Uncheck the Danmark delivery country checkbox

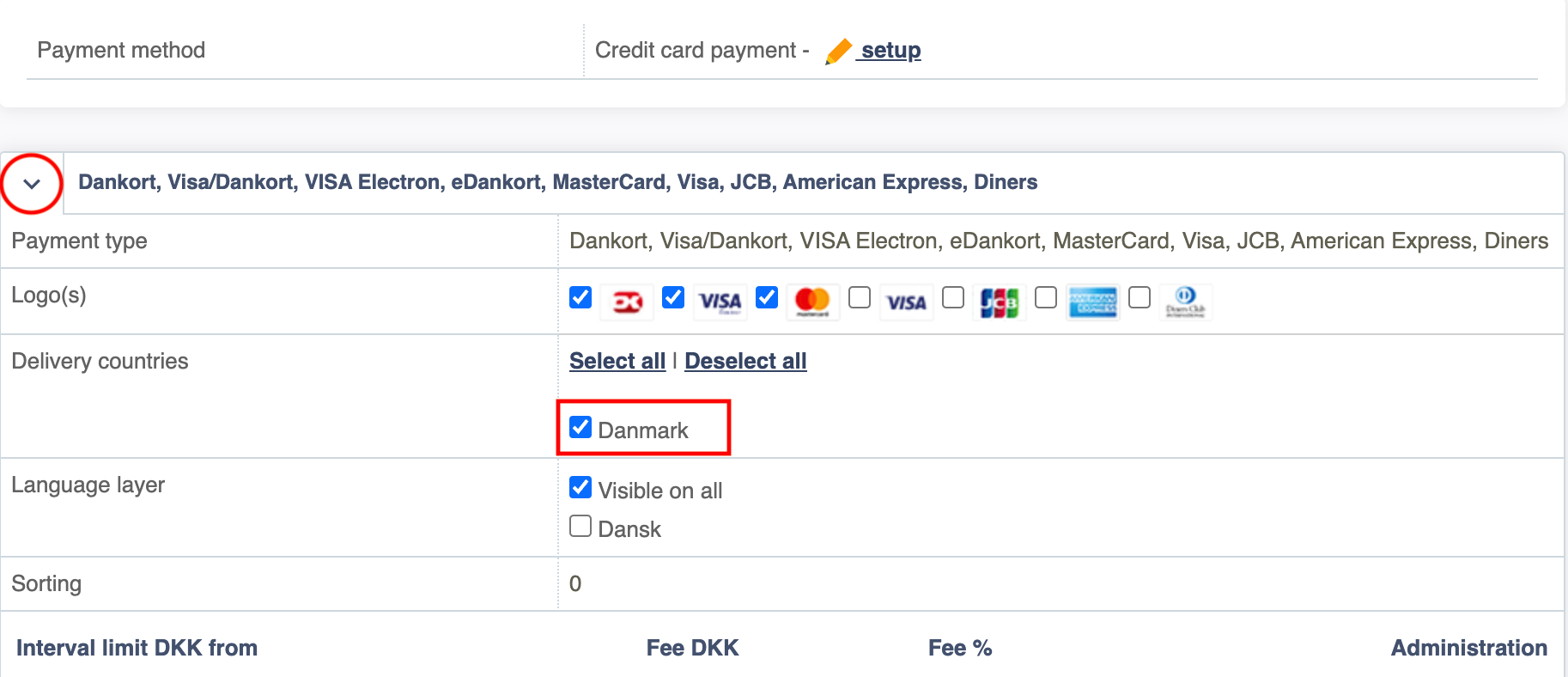[x=580, y=427]
